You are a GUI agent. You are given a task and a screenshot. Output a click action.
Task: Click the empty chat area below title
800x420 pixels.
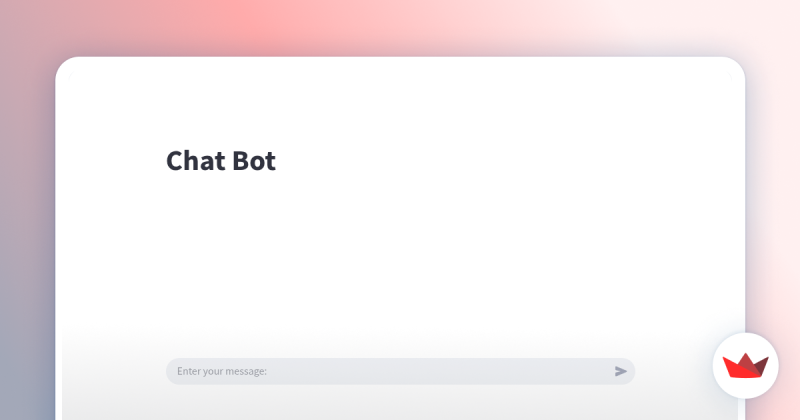(x=400, y=255)
